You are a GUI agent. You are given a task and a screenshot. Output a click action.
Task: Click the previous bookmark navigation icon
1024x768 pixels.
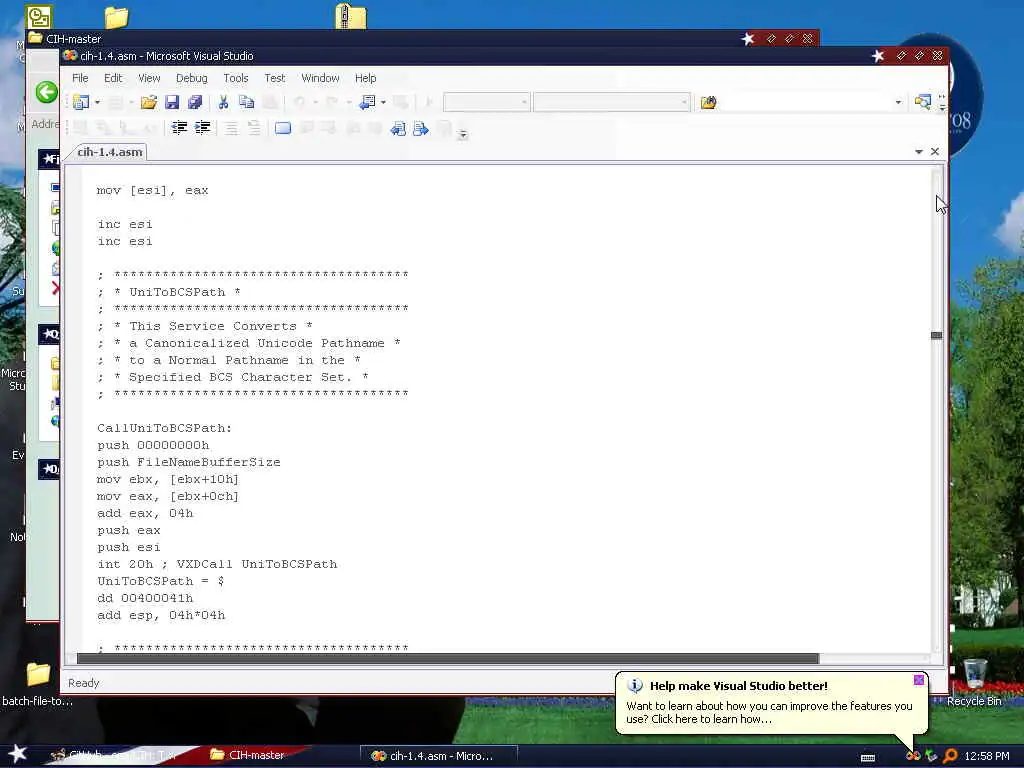click(398, 129)
